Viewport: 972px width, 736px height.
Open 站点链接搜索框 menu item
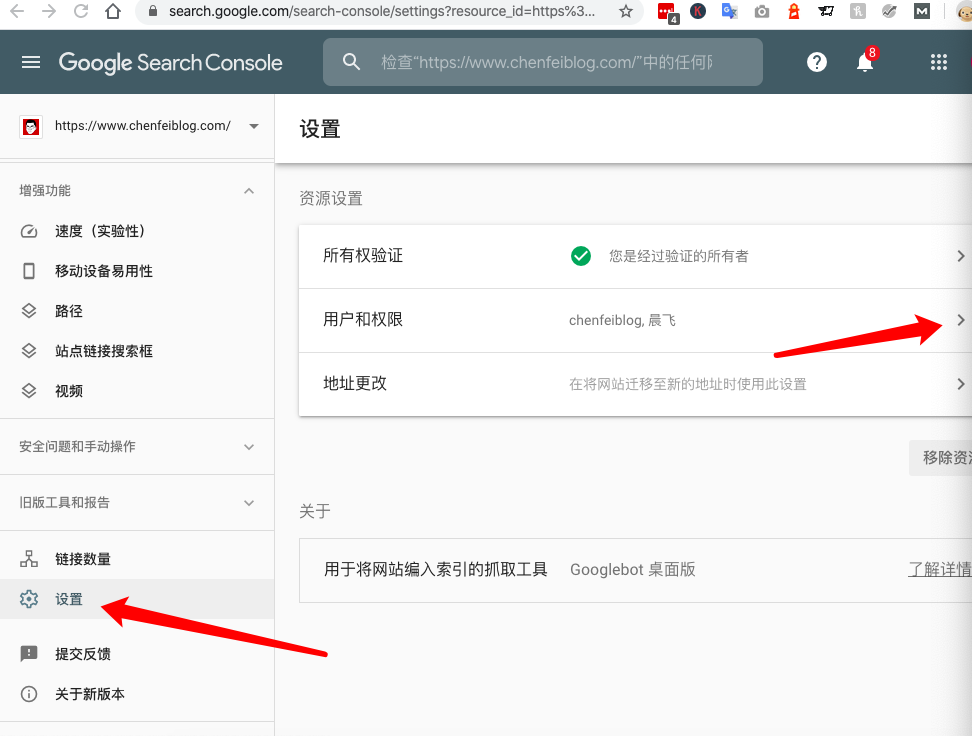click(x=137, y=351)
